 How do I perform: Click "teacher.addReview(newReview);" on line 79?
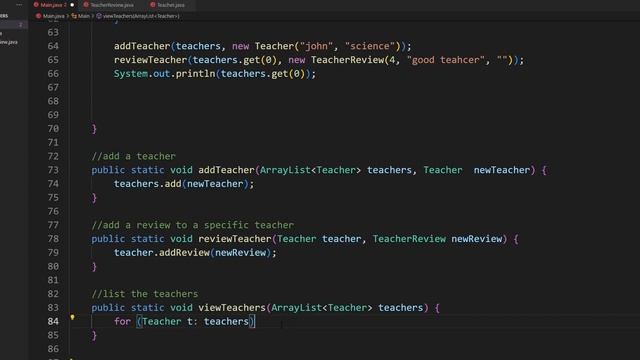click(x=195, y=253)
